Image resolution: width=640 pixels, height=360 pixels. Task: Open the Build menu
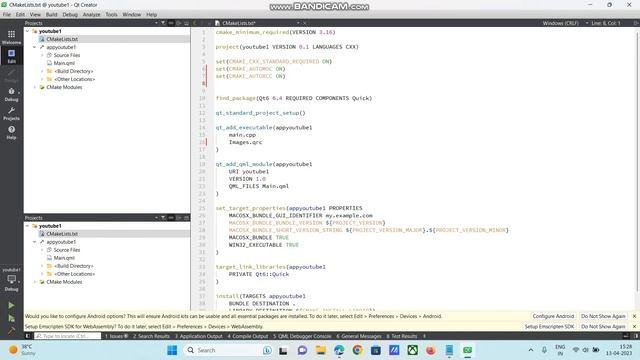(51, 14)
